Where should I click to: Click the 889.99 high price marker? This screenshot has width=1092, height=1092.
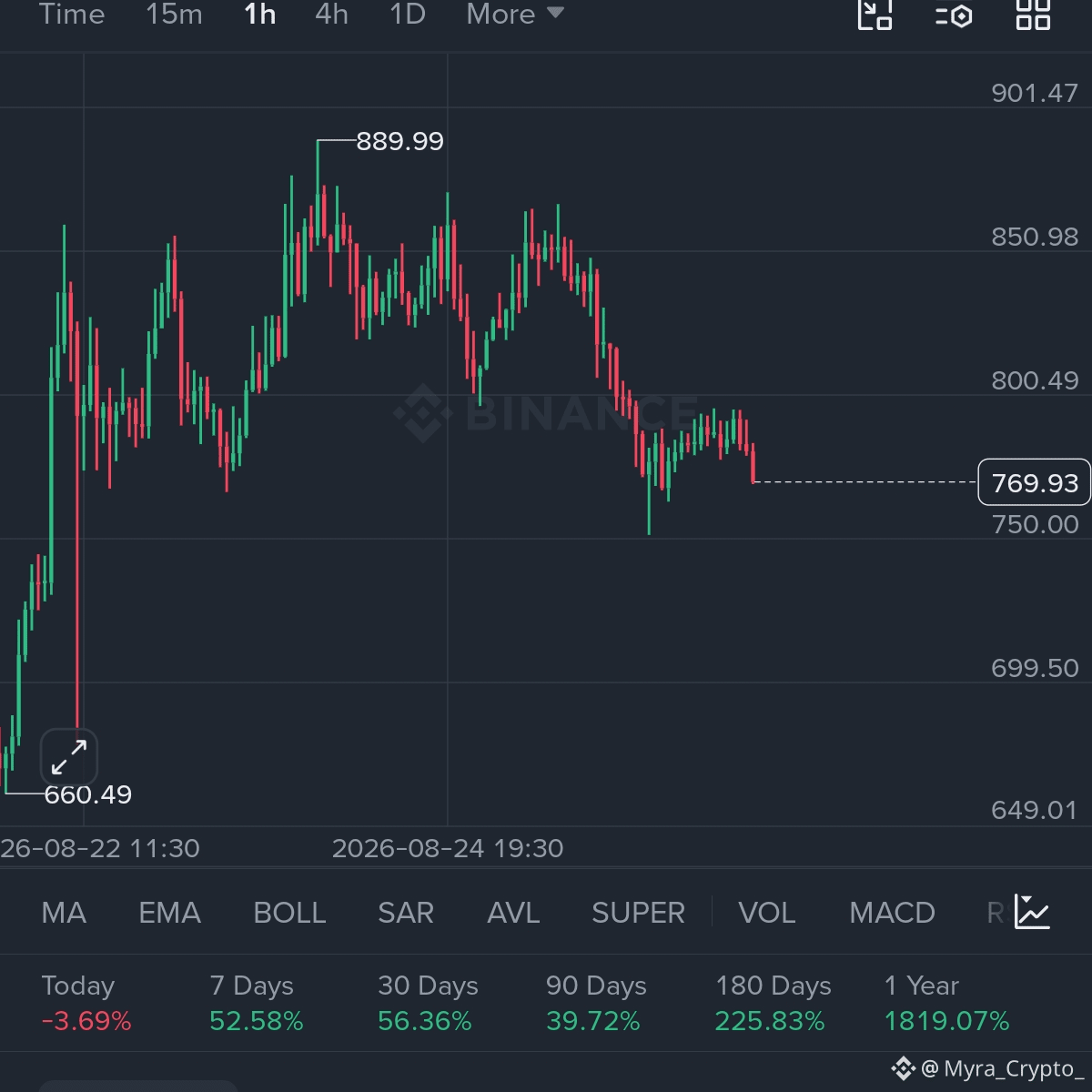(x=399, y=141)
